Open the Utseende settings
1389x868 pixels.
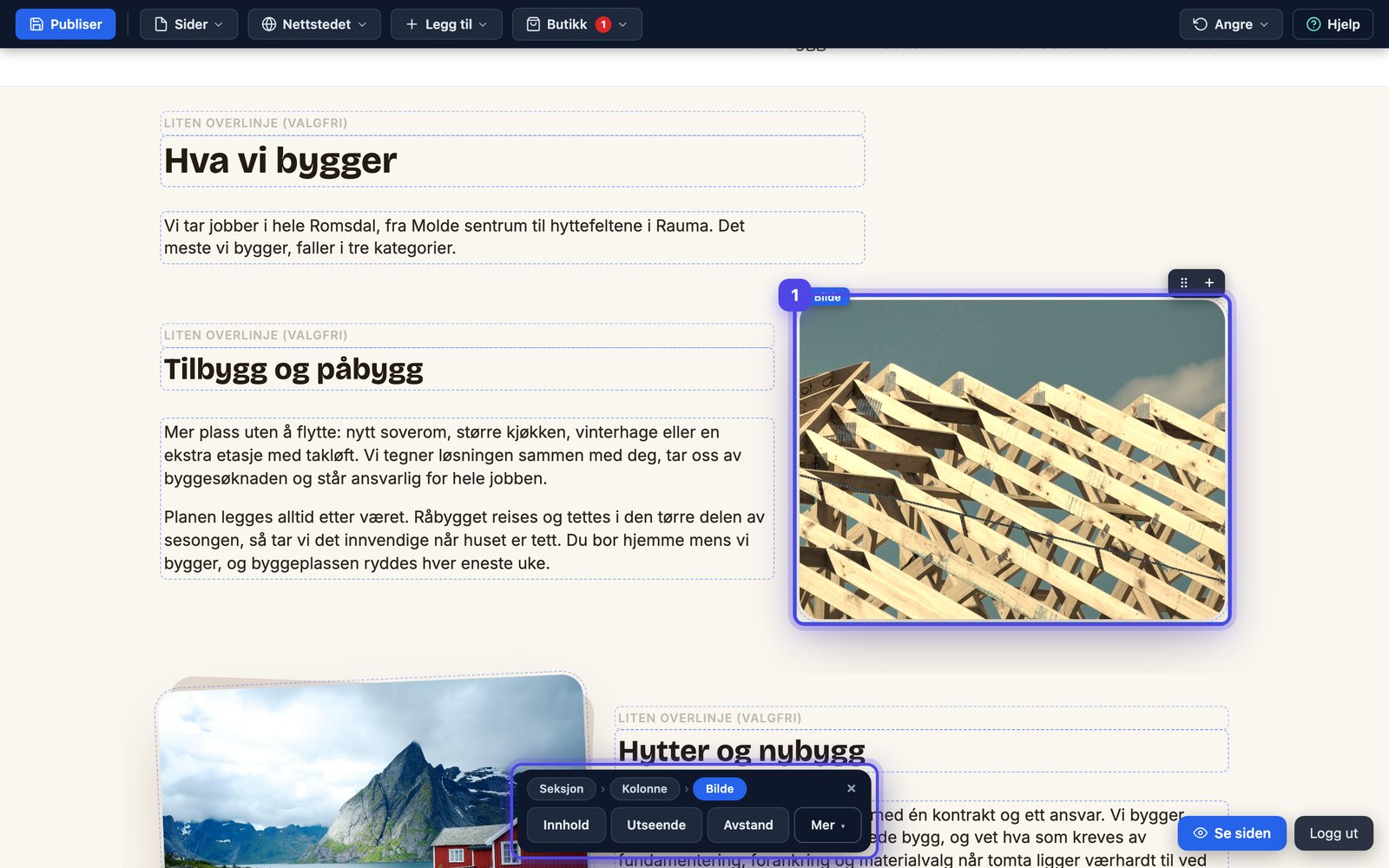(x=656, y=825)
